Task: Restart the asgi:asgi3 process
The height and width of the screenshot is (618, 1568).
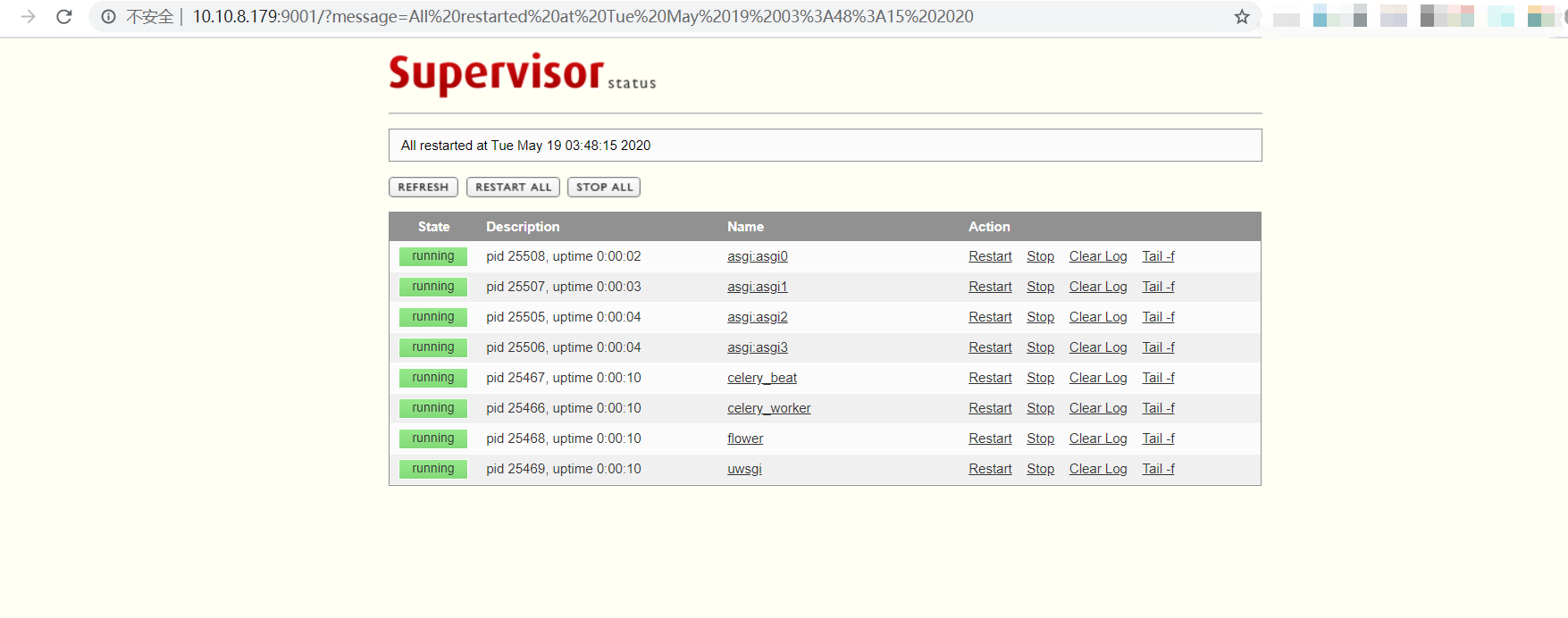Action: 990,347
